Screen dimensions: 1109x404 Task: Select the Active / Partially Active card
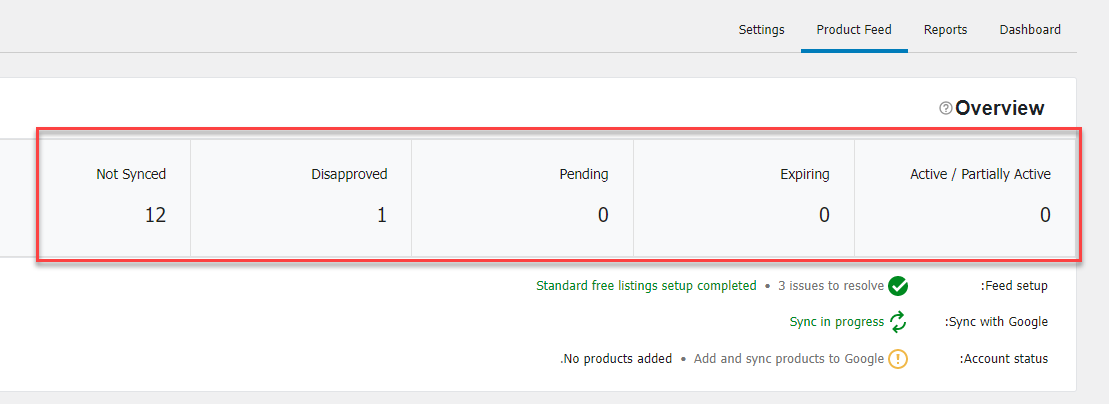pos(965,198)
